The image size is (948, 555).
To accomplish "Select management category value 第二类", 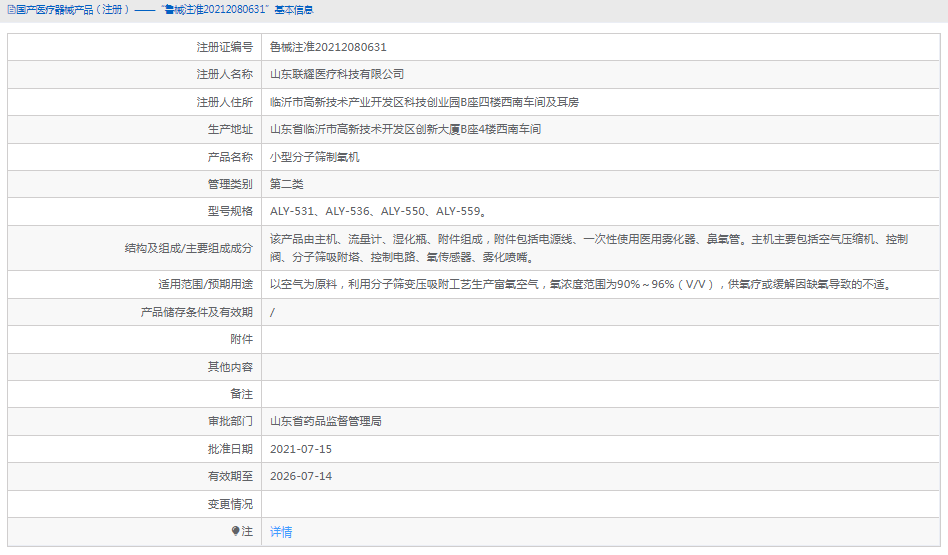I will [x=287, y=184].
